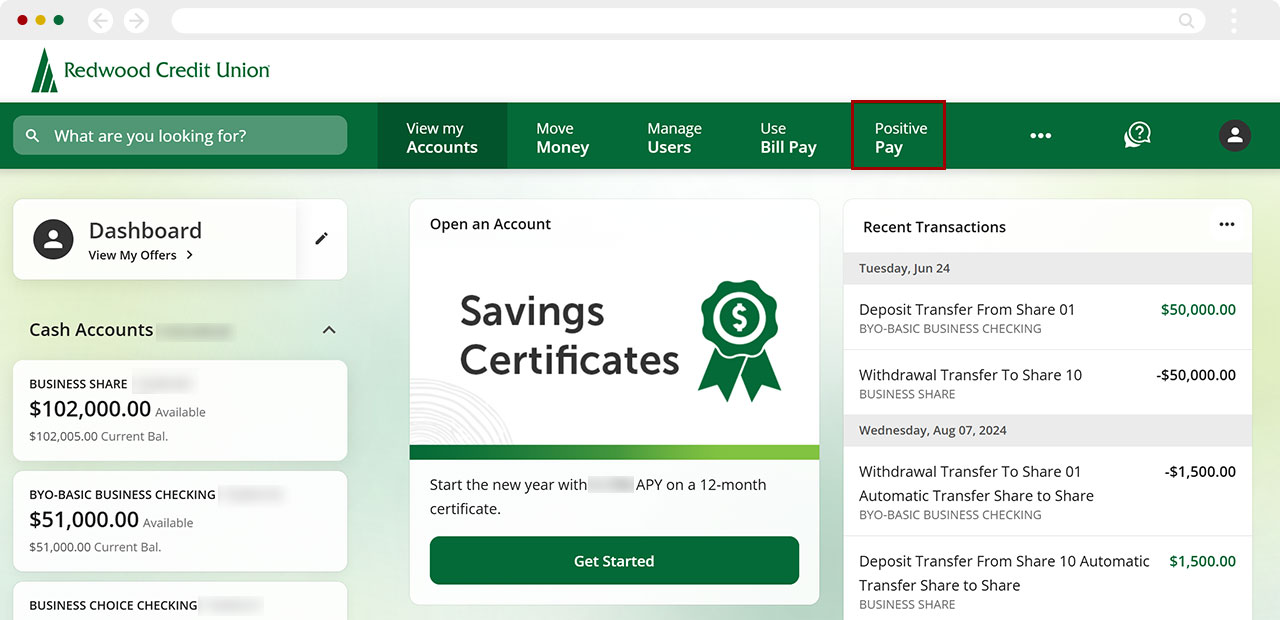Click the Wednesday, Aug 07, 2024 date header
The image size is (1280, 620).
[x=1047, y=431]
